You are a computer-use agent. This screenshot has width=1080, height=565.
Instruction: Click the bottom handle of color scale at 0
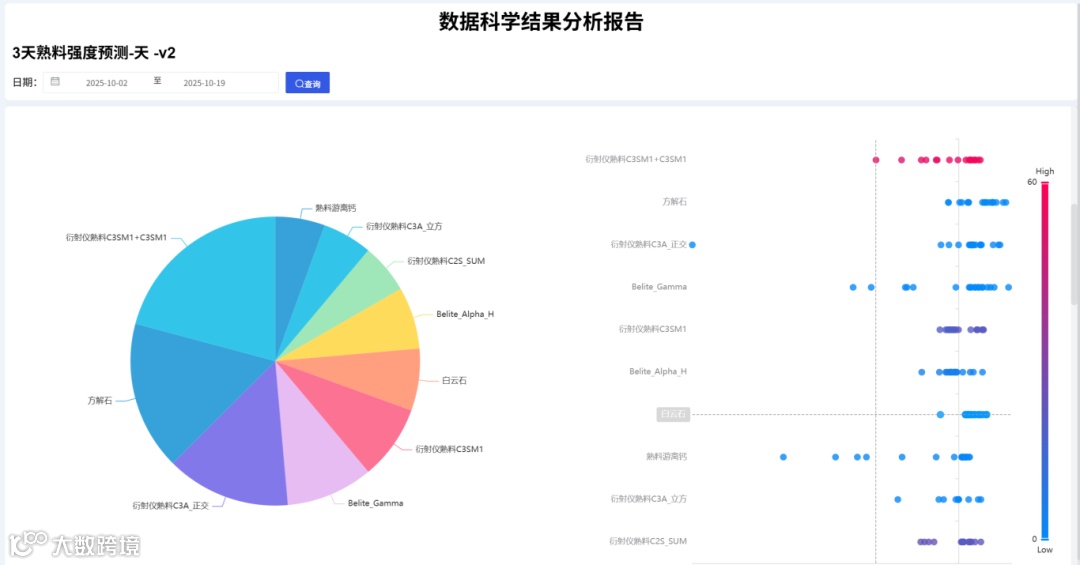point(1045,538)
